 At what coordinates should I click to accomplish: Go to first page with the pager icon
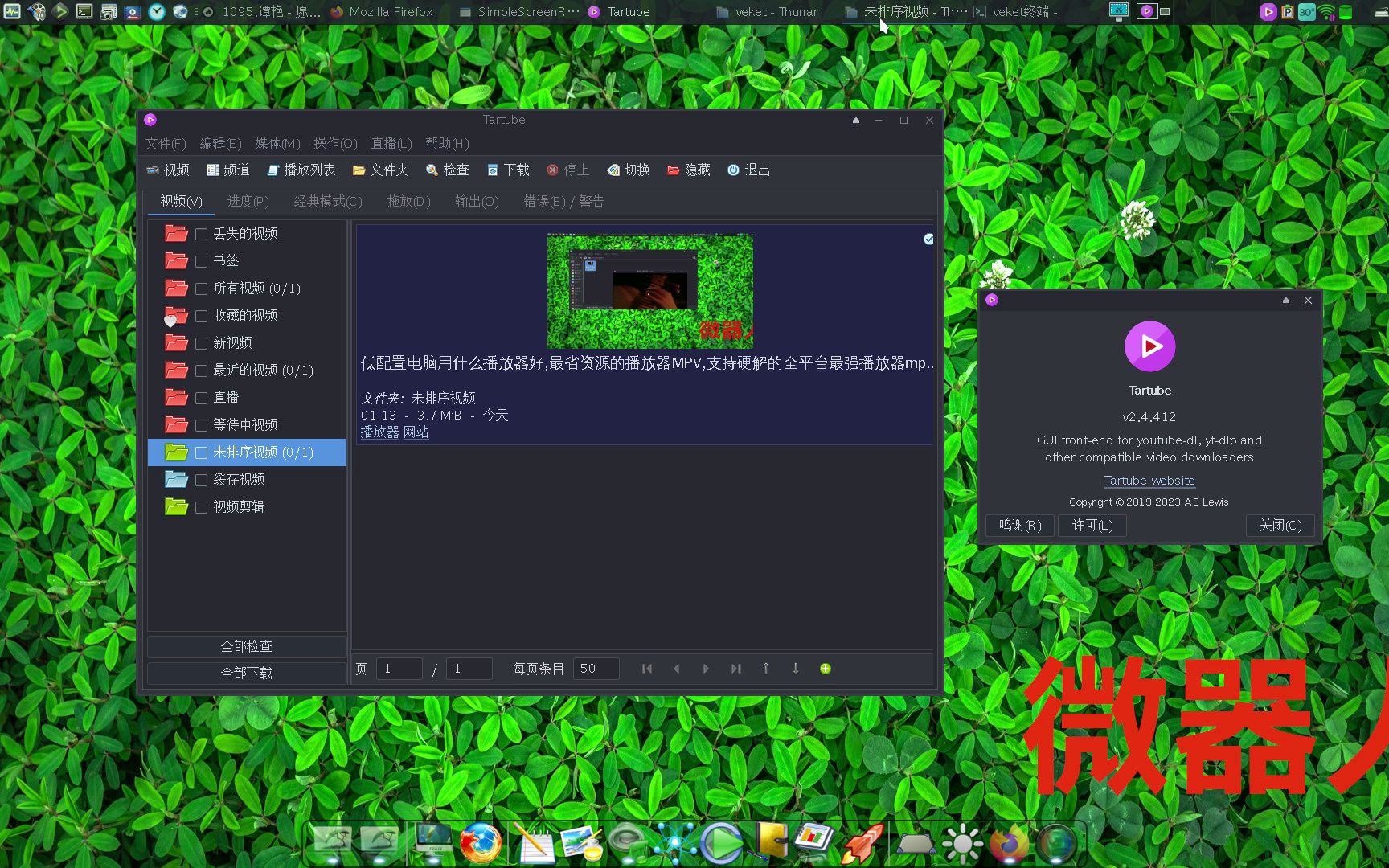pos(647,669)
